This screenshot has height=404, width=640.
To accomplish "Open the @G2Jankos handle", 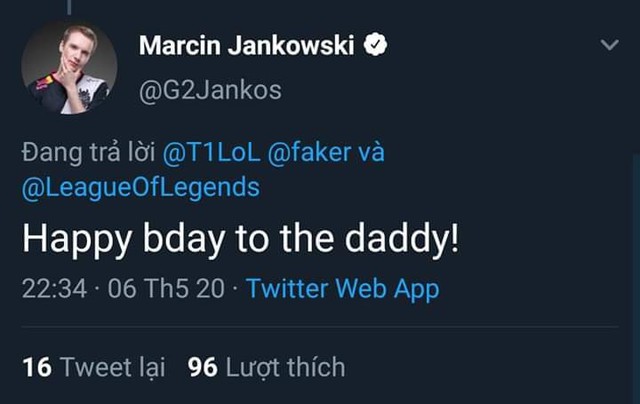I will (210, 90).
